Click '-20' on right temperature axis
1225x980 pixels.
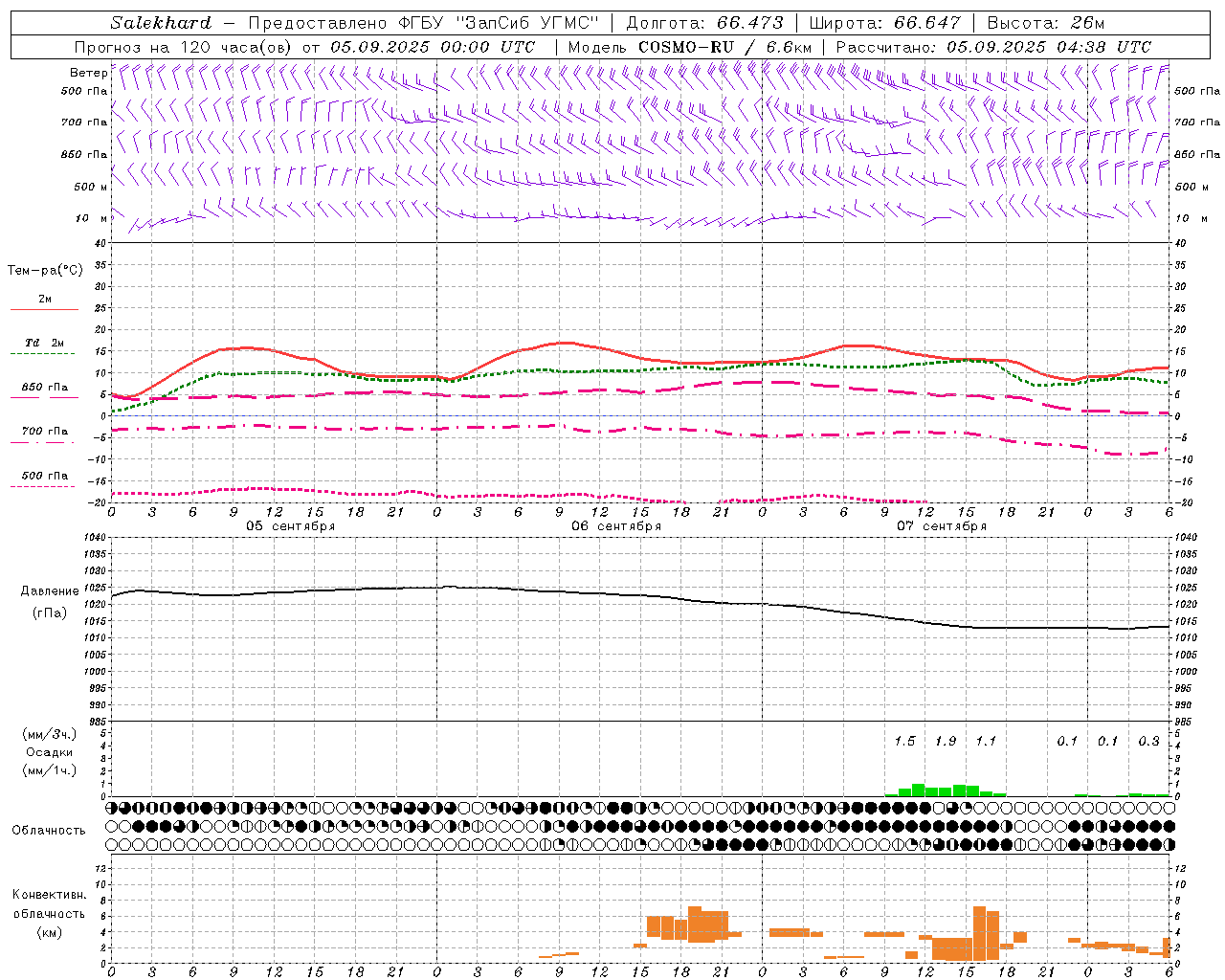pos(1184,502)
